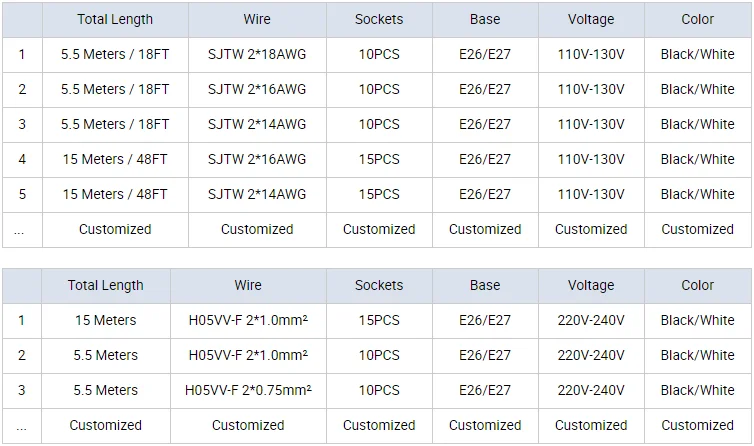Click the Color header in first table
754x446 pixels.
tap(698, 20)
